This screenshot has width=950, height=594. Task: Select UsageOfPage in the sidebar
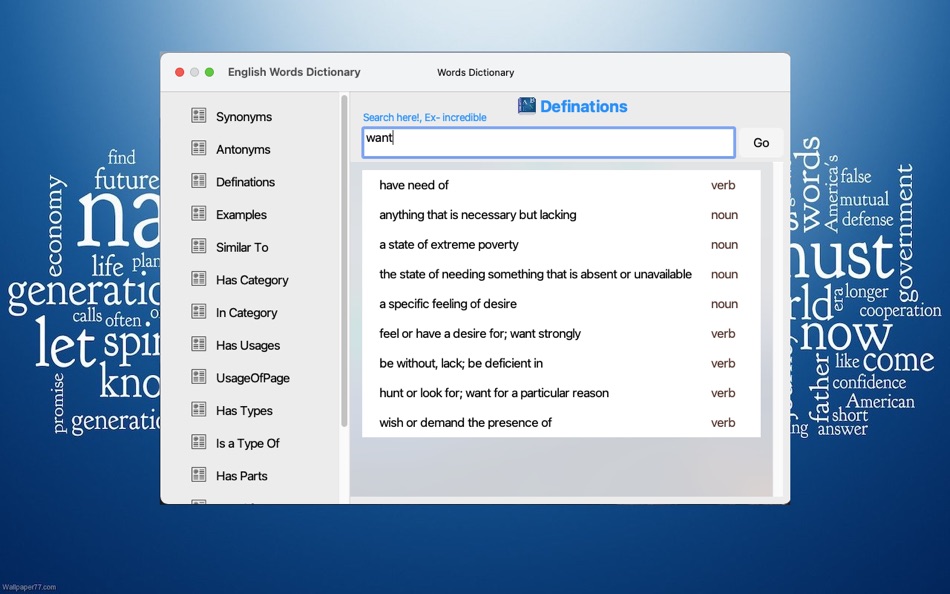click(252, 378)
